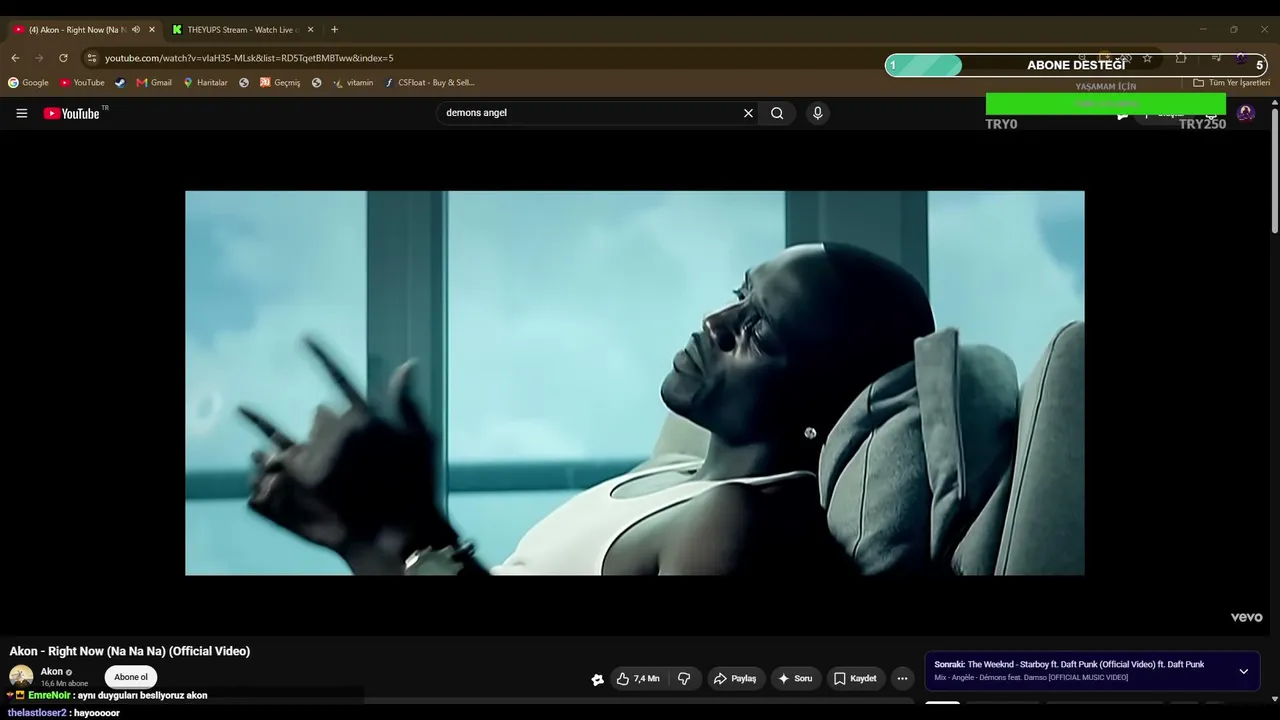Close the THEYUPS Stream tab

[x=311, y=30]
